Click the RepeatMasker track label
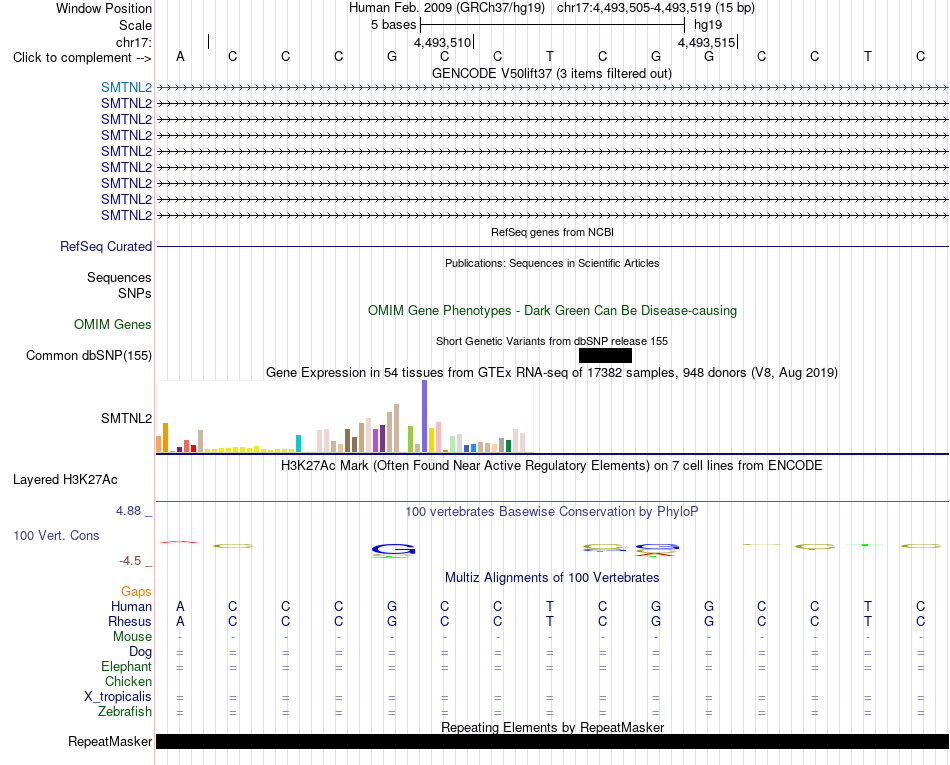Viewport: 950px width, 765px height. 110,741
